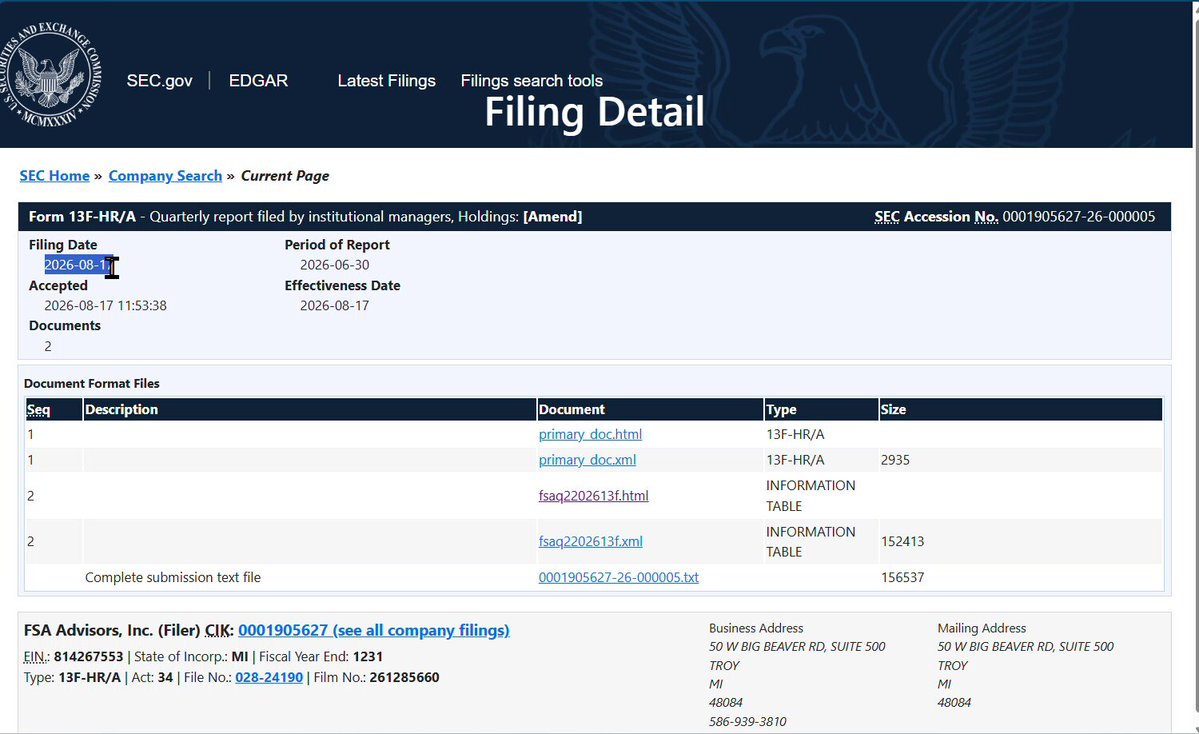This screenshot has height=734, width=1199.
Task: Click the Business Address label
Action: pyautogui.click(x=755, y=628)
